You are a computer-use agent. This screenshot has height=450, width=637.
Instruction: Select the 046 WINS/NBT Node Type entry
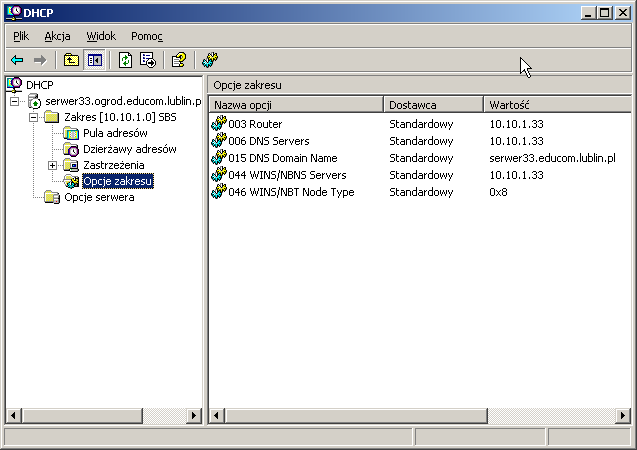291,192
